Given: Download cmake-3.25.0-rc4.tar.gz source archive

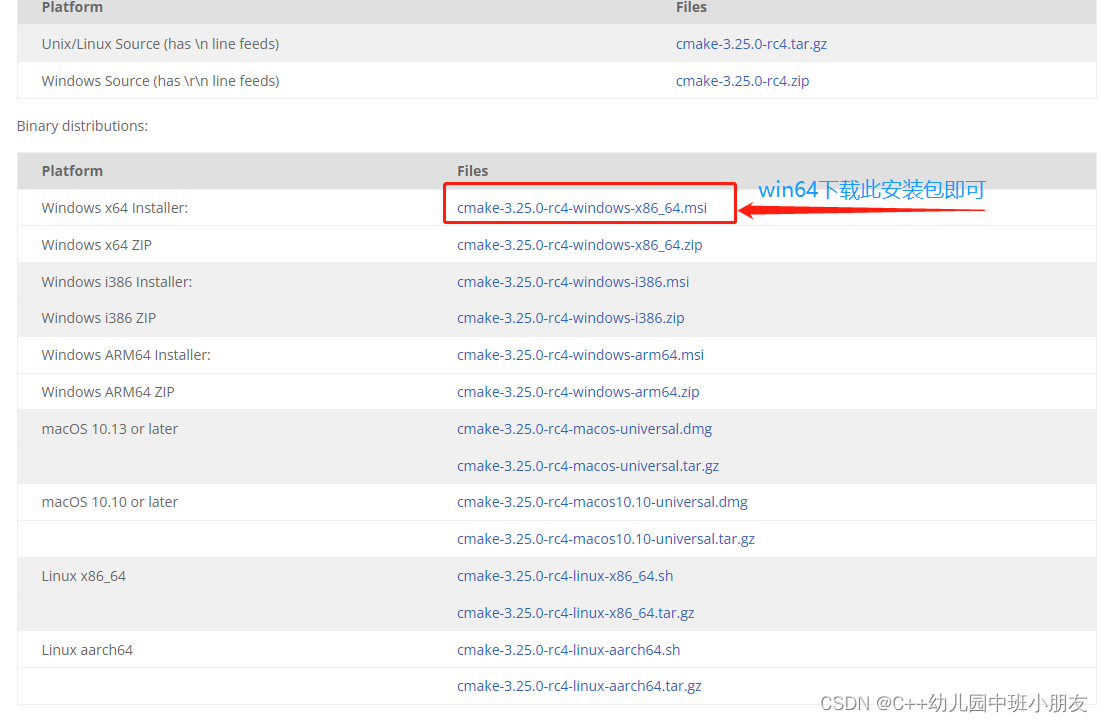Looking at the screenshot, I should [x=751, y=44].
